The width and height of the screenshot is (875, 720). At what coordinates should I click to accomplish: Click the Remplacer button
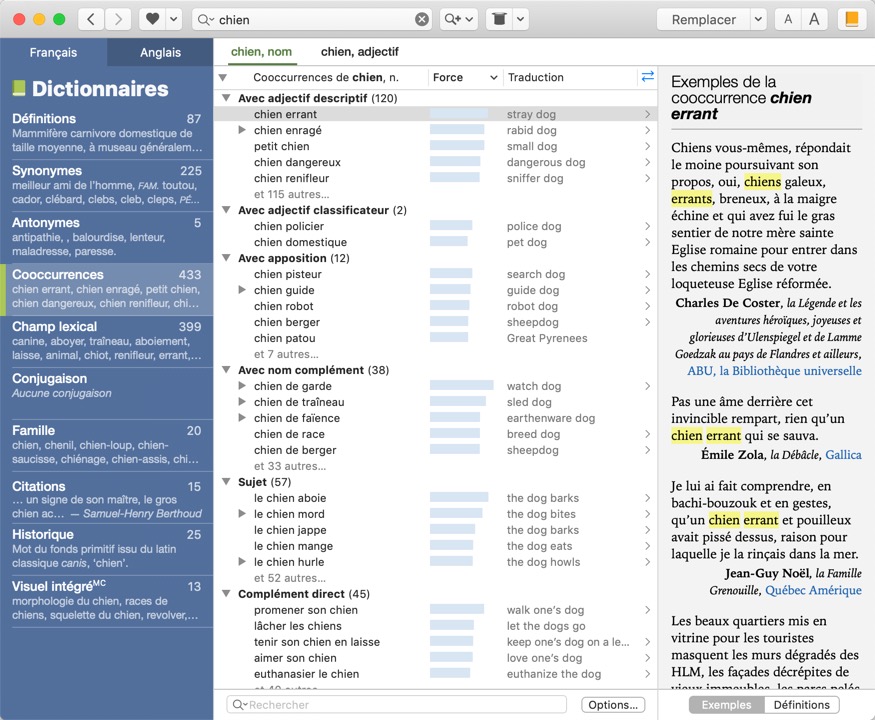tap(703, 20)
